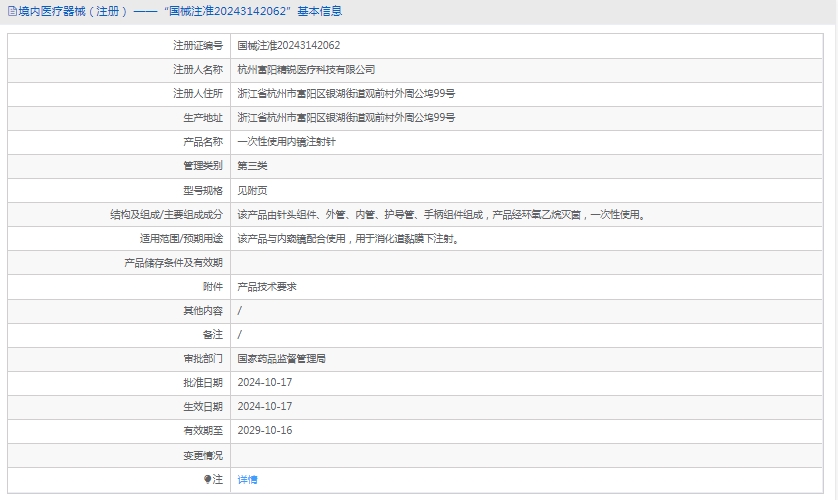838x500 pixels.
Task: Click the registrant address in 注册人住所 row
Action: pyautogui.click(x=346, y=94)
